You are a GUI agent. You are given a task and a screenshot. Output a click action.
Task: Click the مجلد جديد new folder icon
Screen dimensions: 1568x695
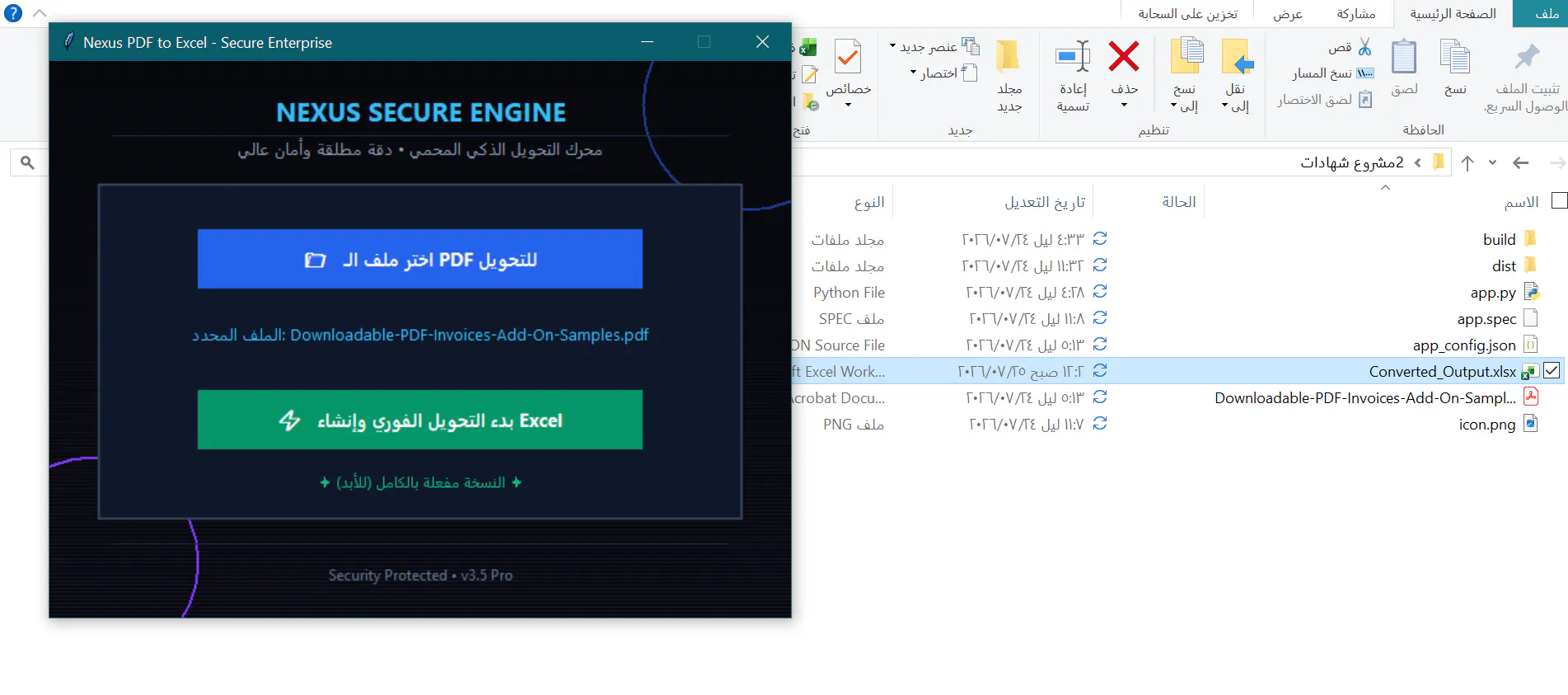1009,56
